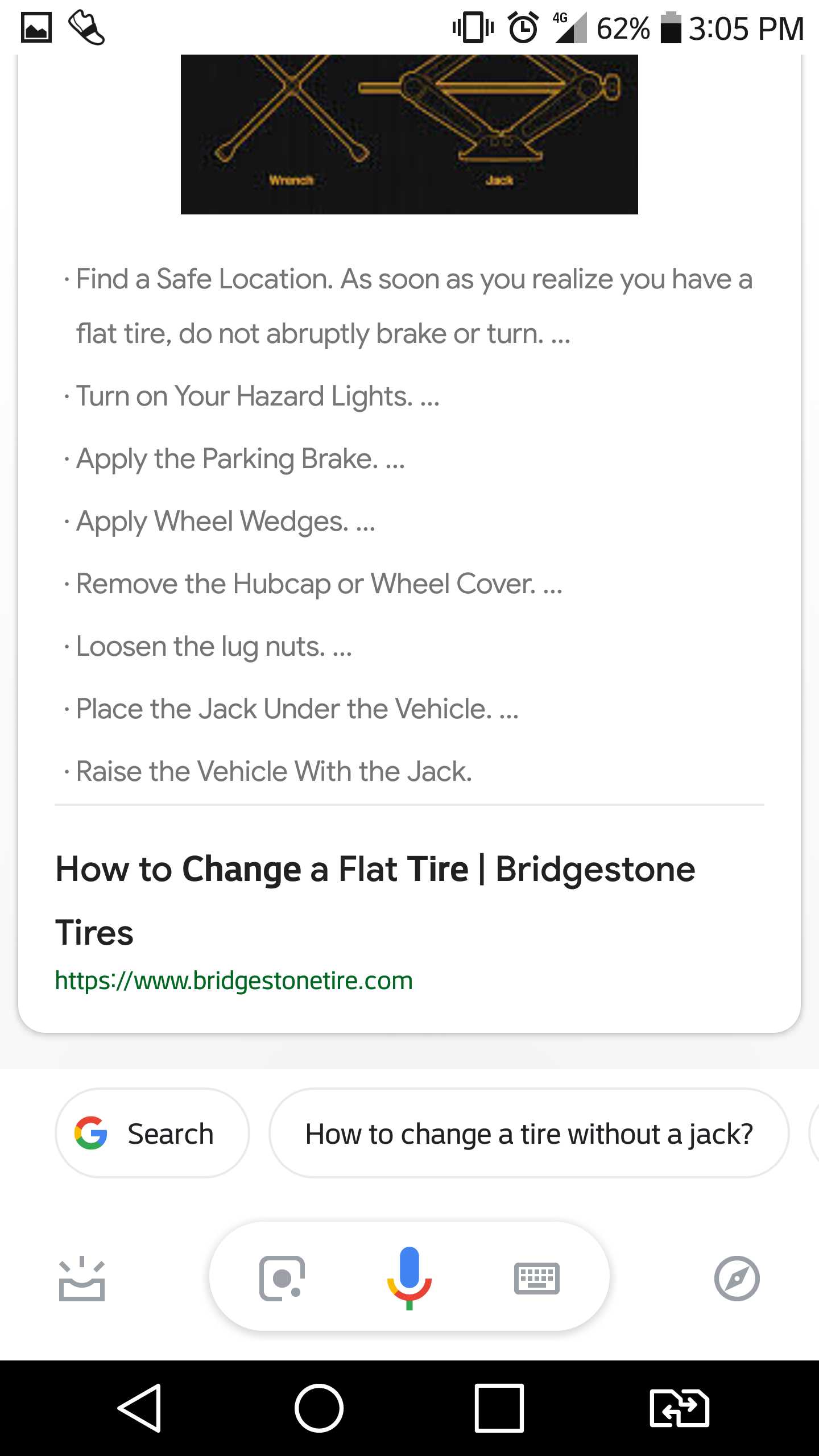The image size is (819, 1456).
Task: Open Assistant updates inbox icon
Action: [82, 1279]
